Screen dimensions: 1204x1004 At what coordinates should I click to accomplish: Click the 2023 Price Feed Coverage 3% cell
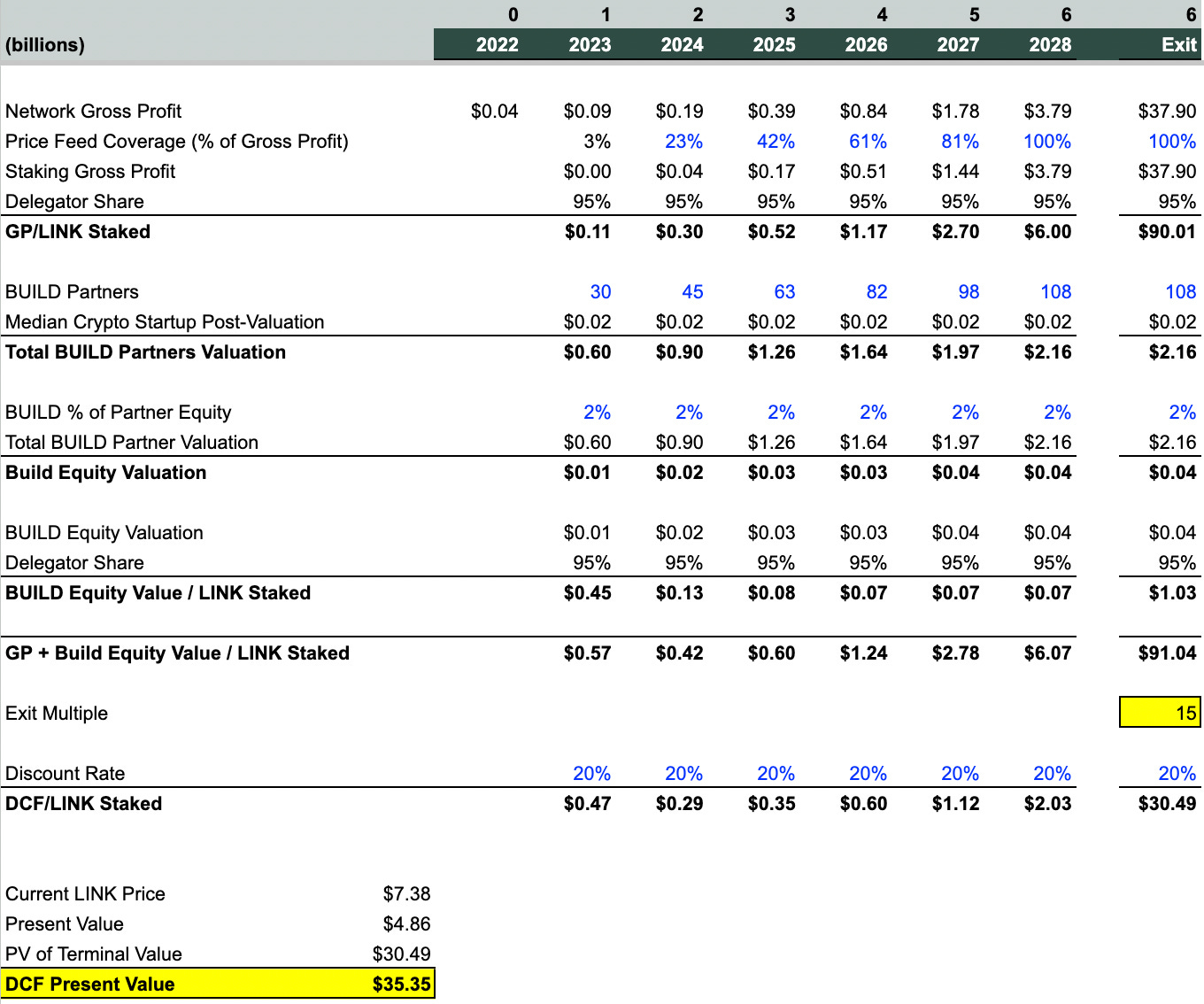pos(597,141)
